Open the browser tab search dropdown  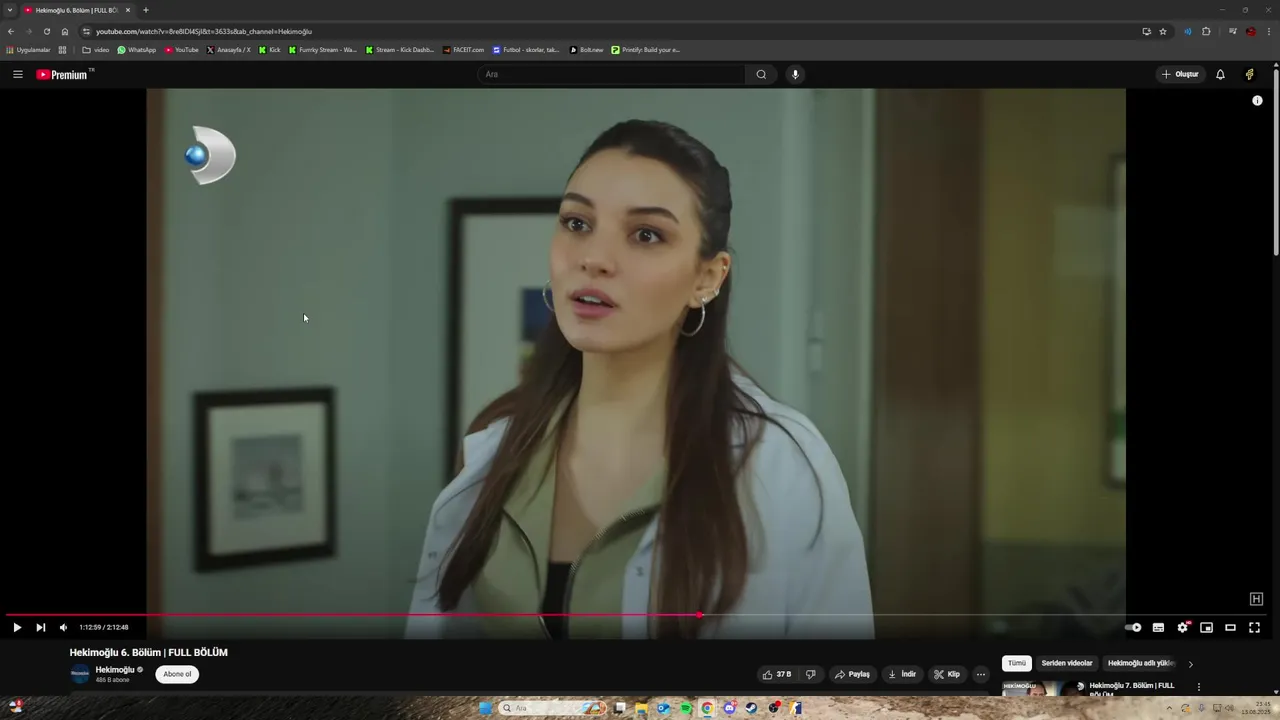click(x=10, y=10)
